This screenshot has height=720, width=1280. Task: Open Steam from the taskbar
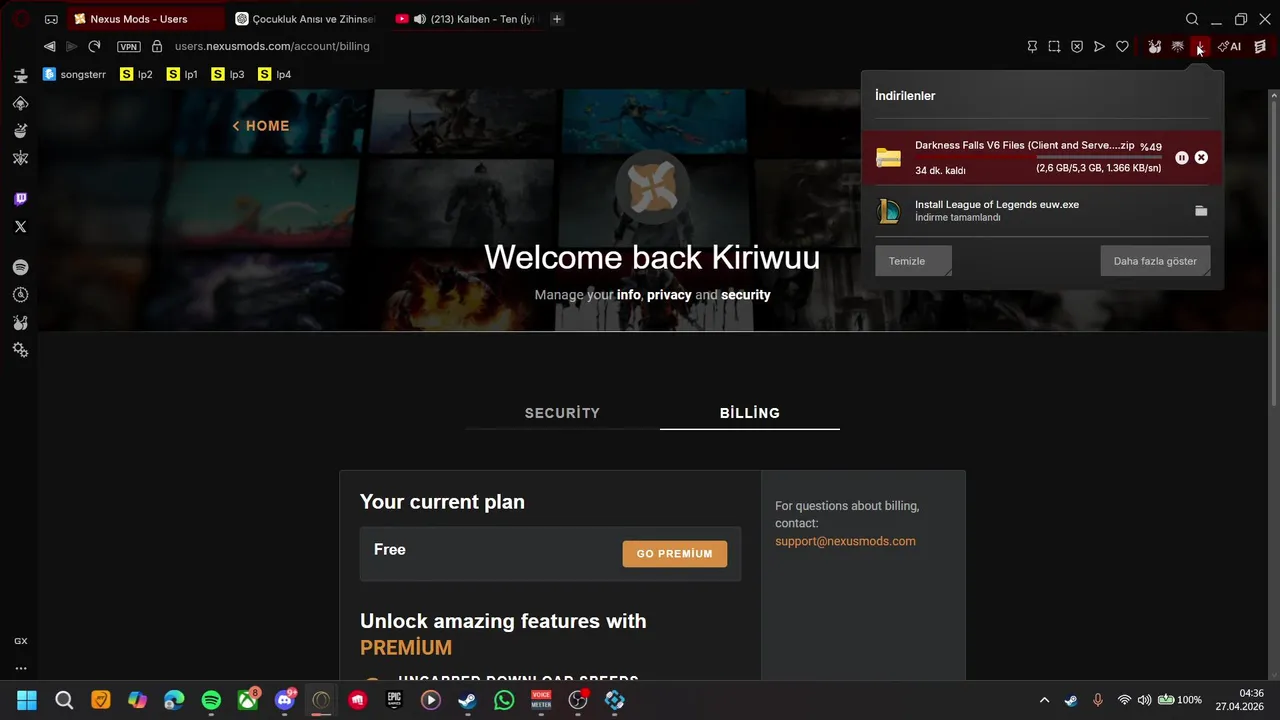467,700
